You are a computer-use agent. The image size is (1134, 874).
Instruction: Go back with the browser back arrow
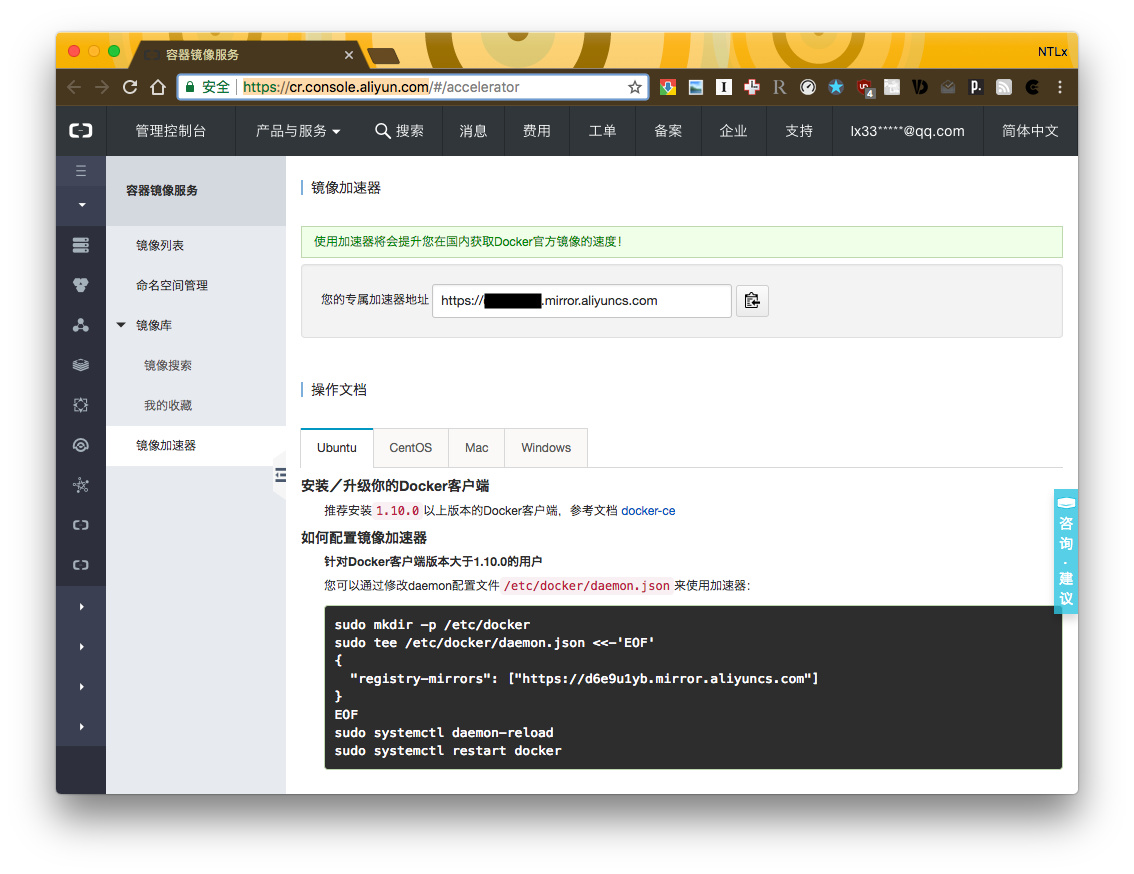coord(74,87)
